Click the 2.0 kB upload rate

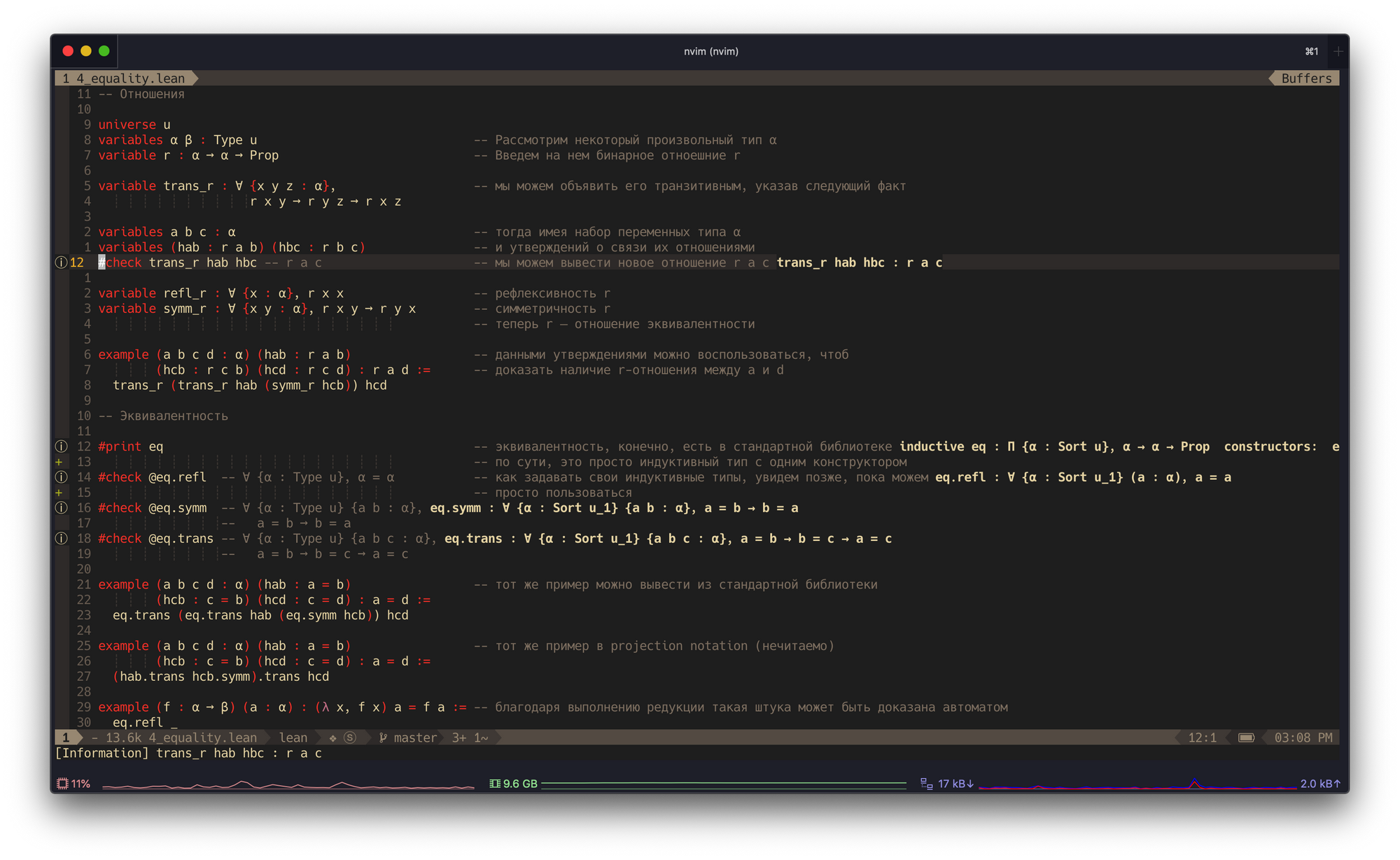click(1320, 784)
